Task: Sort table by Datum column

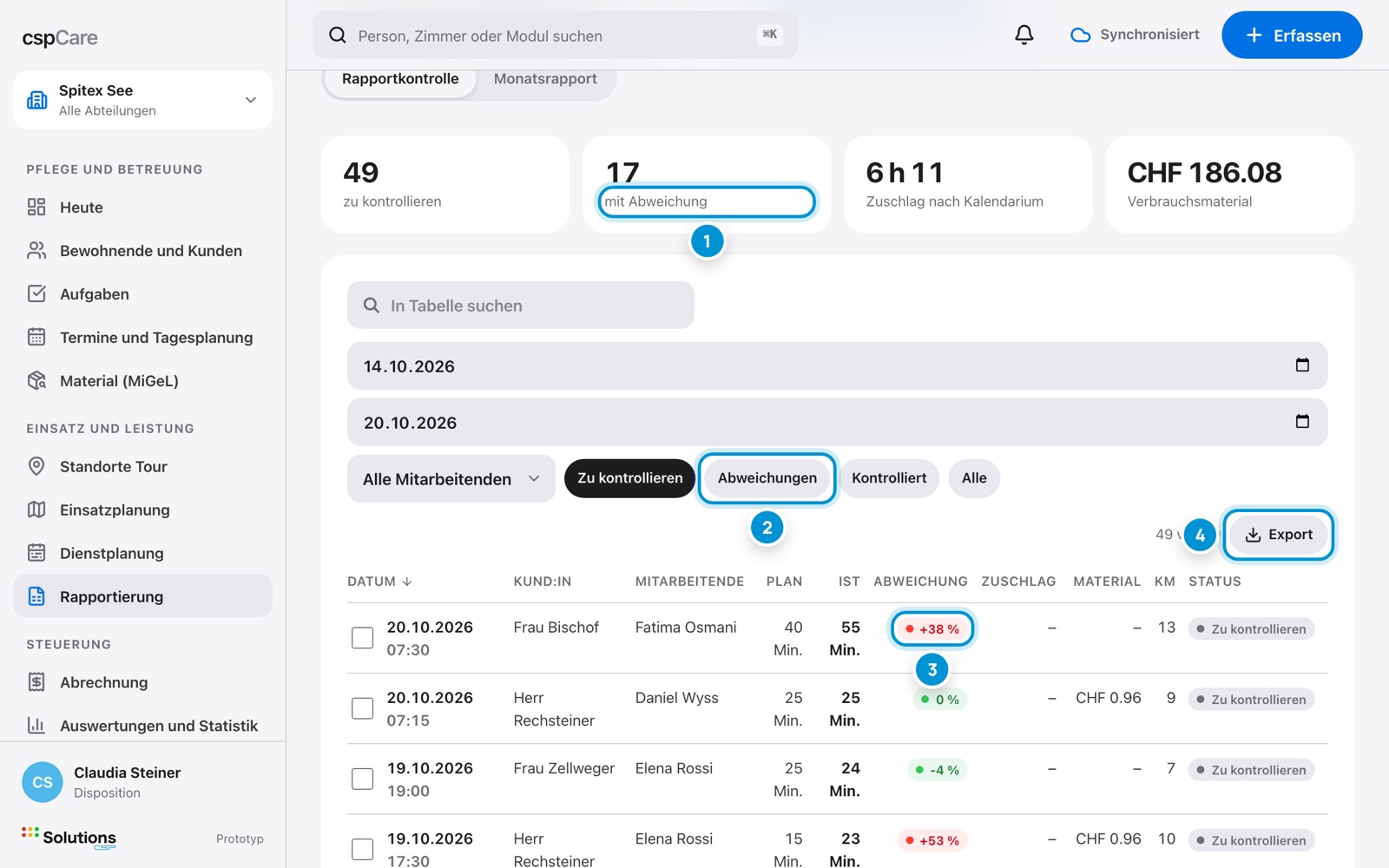Action: [x=379, y=582]
